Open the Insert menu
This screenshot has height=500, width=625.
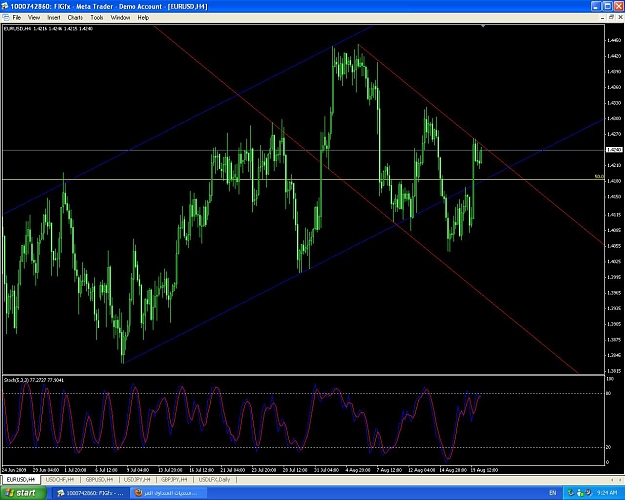pos(54,18)
